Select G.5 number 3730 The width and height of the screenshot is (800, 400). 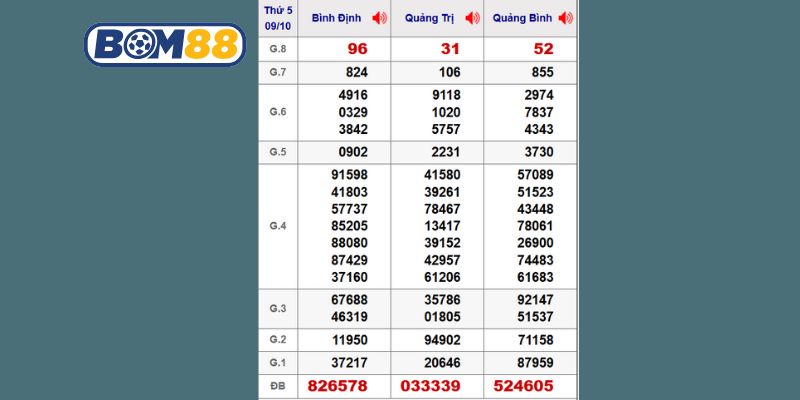point(539,152)
